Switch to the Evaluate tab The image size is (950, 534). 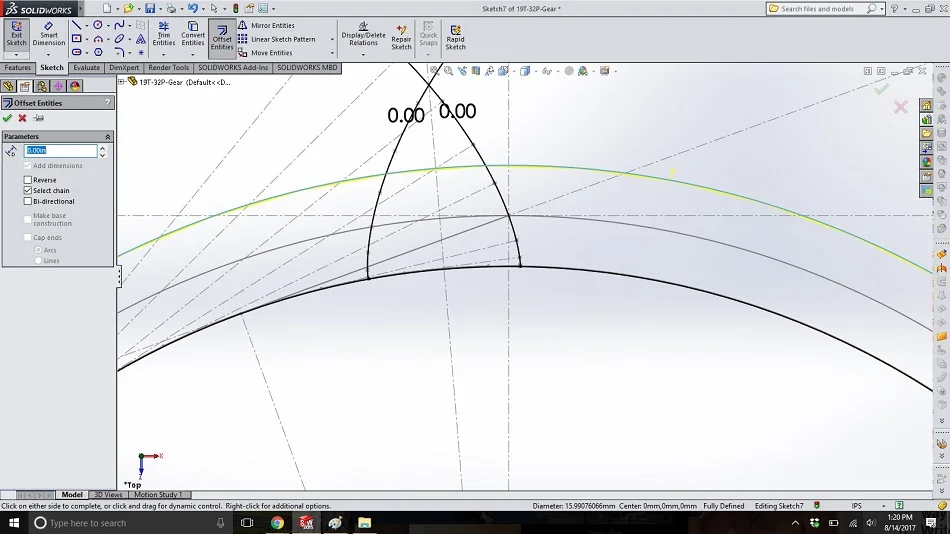87,68
